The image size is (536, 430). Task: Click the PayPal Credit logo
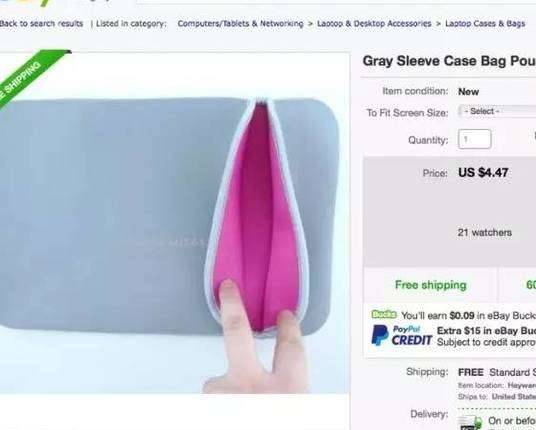click(x=402, y=335)
